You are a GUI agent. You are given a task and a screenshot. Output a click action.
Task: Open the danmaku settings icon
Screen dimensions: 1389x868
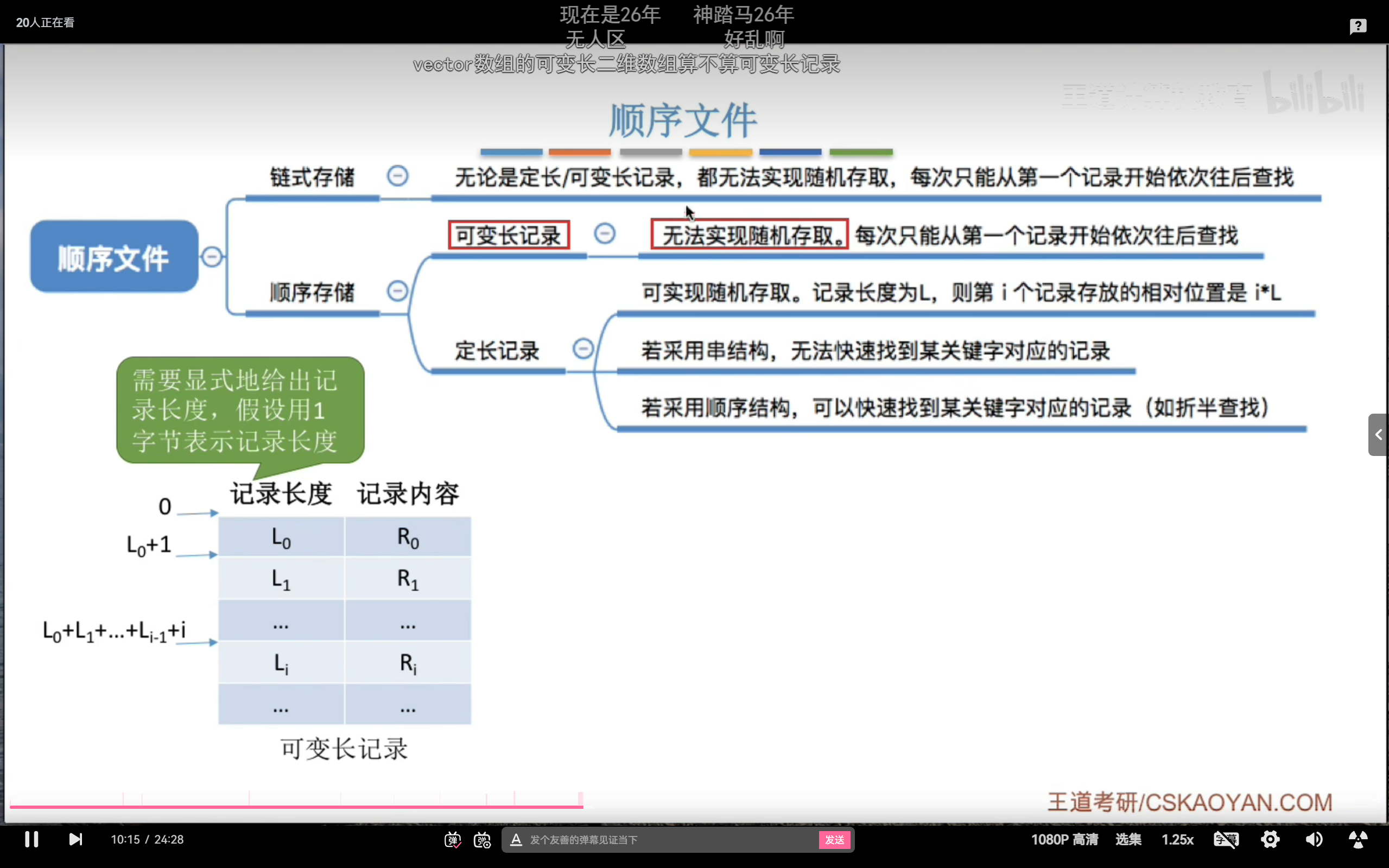tap(482, 839)
